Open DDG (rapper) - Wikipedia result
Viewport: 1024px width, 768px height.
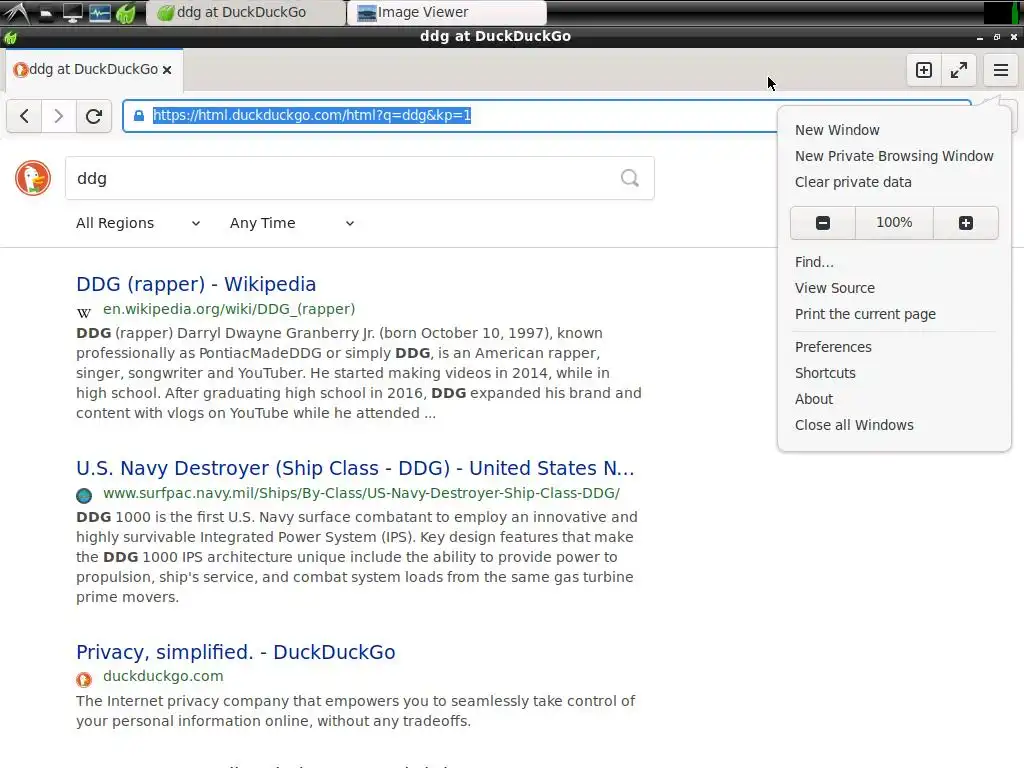pos(196,284)
